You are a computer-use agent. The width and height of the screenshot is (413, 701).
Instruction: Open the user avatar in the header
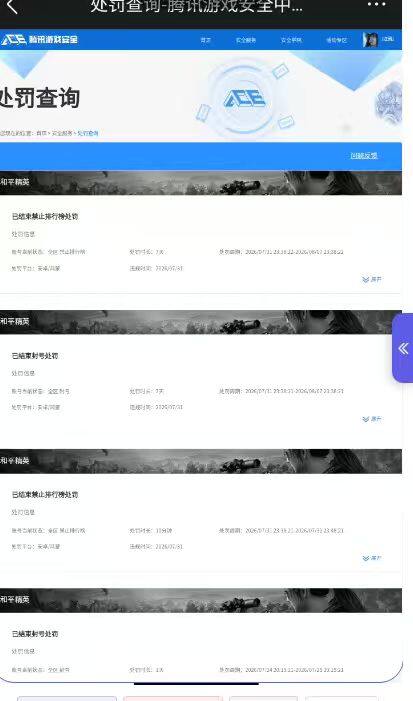370,40
